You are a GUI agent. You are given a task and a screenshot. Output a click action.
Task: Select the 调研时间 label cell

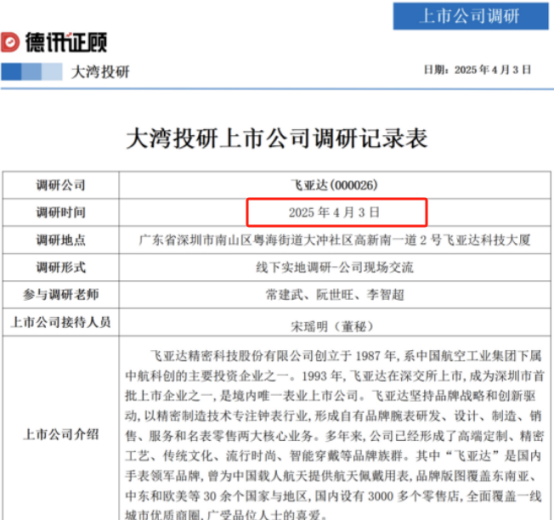click(61, 212)
